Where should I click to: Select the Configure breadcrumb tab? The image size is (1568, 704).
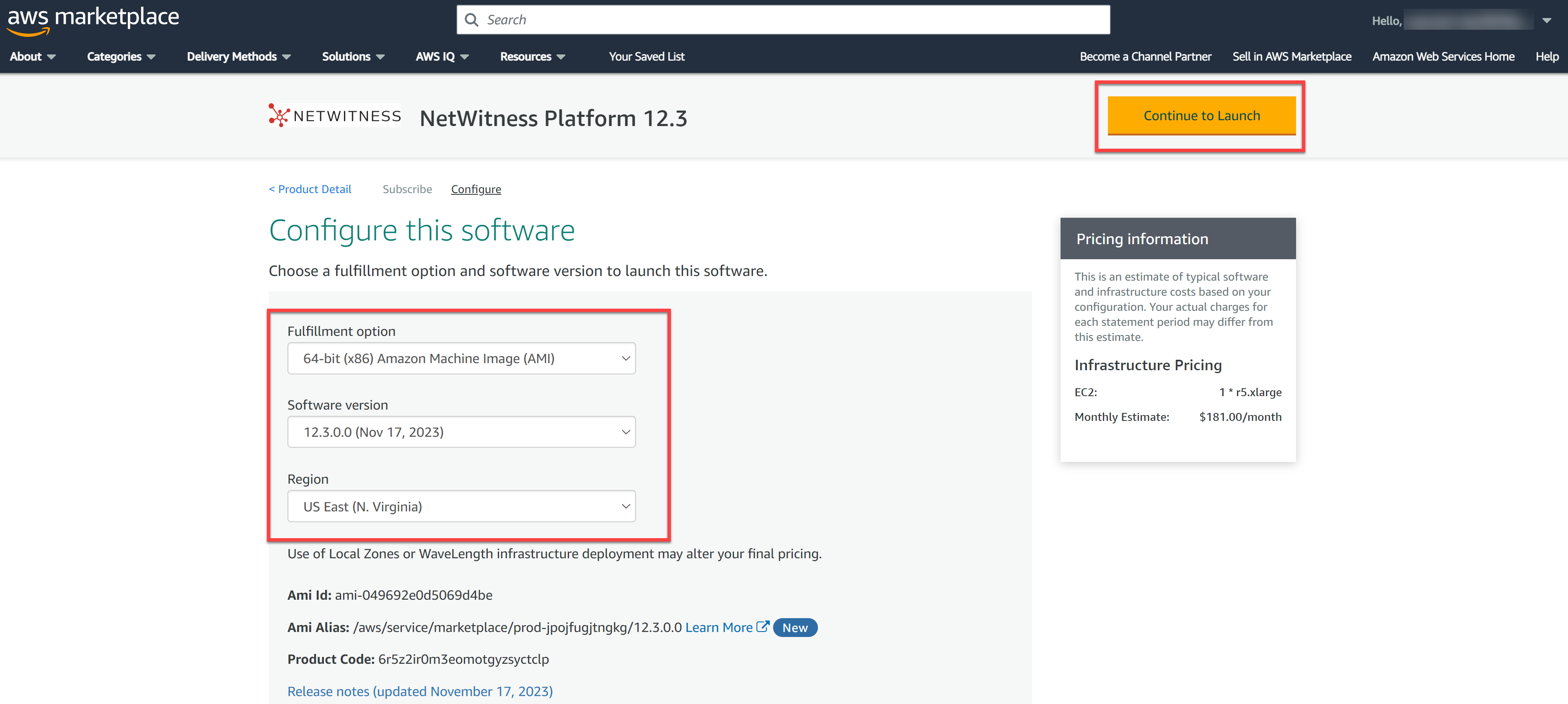click(476, 189)
